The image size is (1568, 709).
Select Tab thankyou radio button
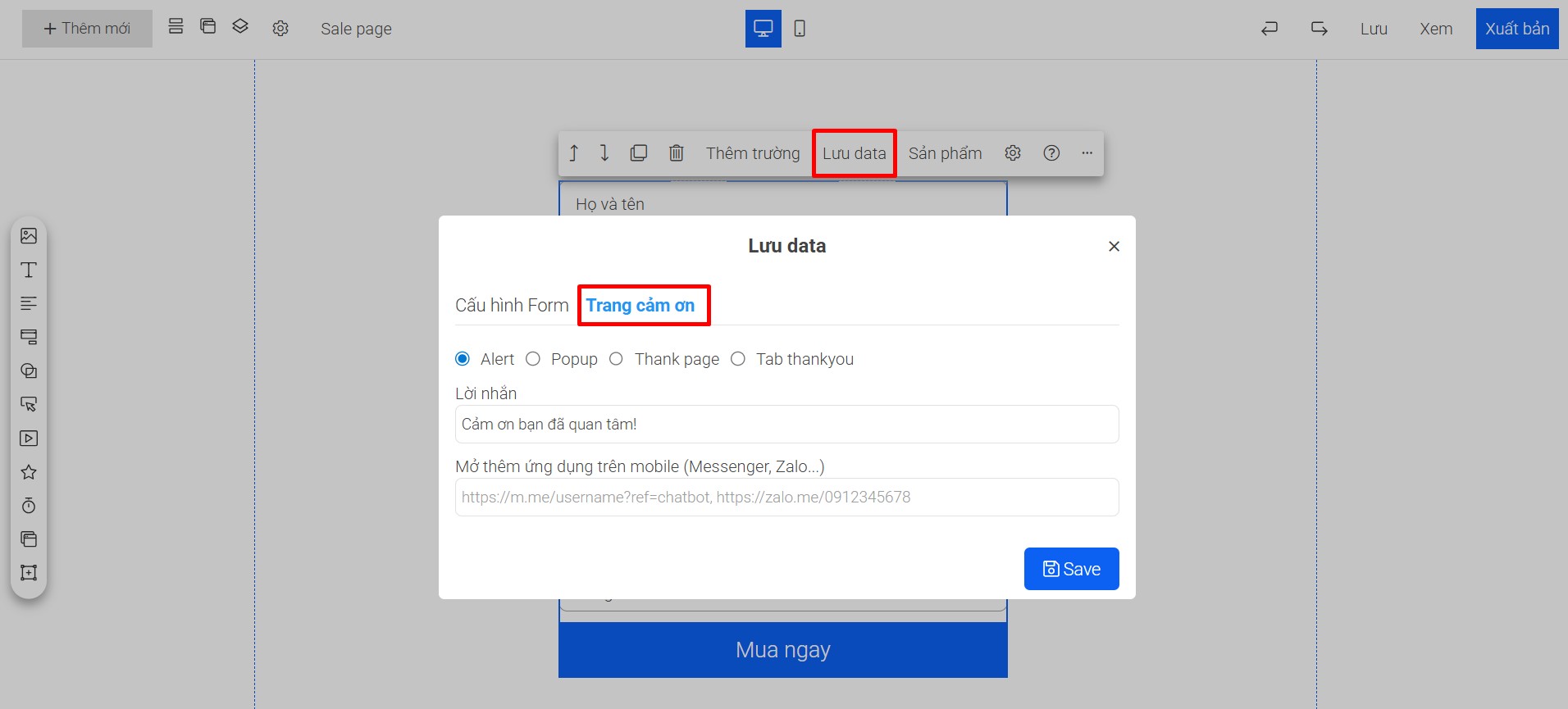pyautogui.click(x=738, y=359)
